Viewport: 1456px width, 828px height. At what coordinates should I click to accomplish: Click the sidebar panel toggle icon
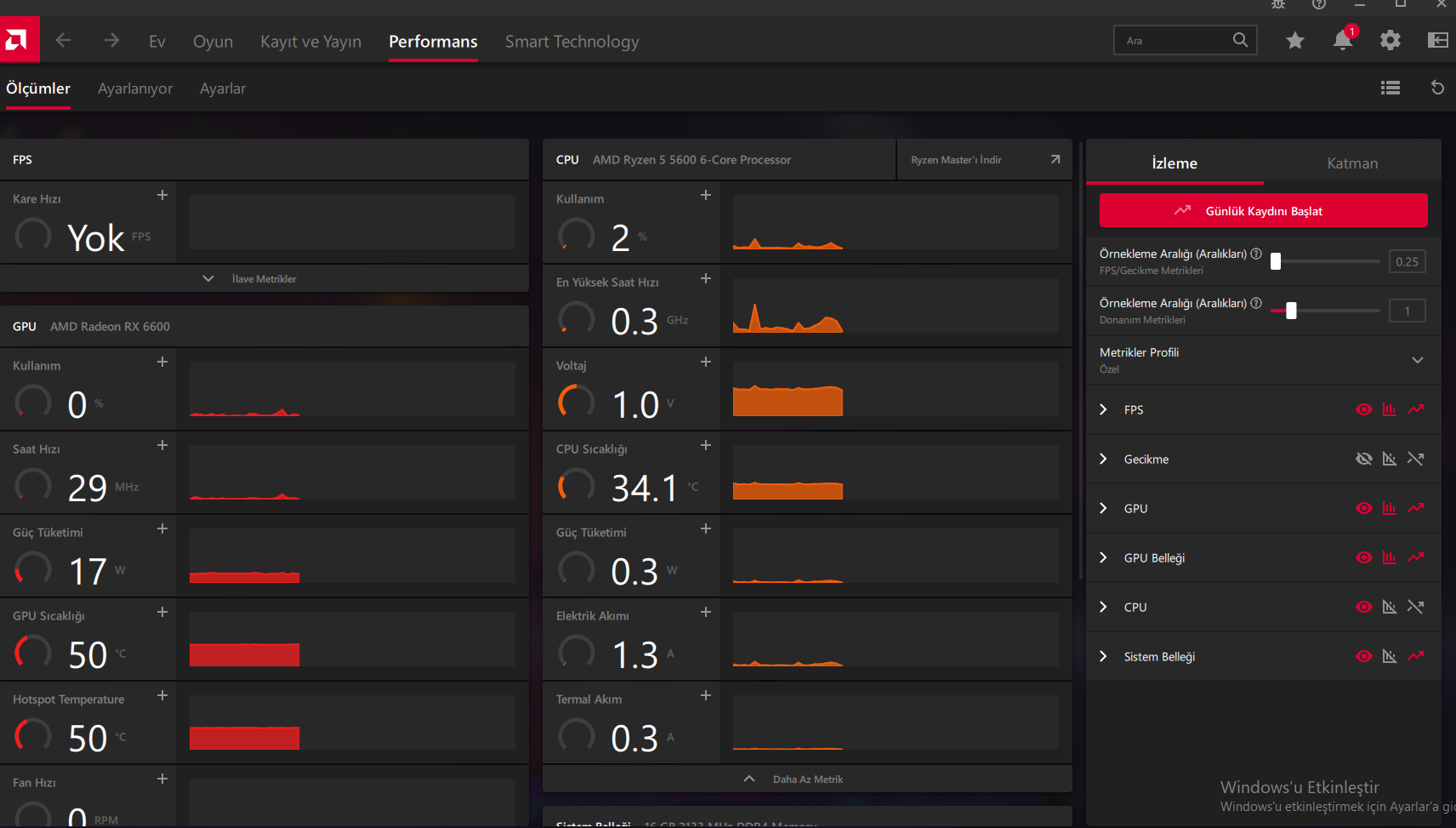[1437, 40]
